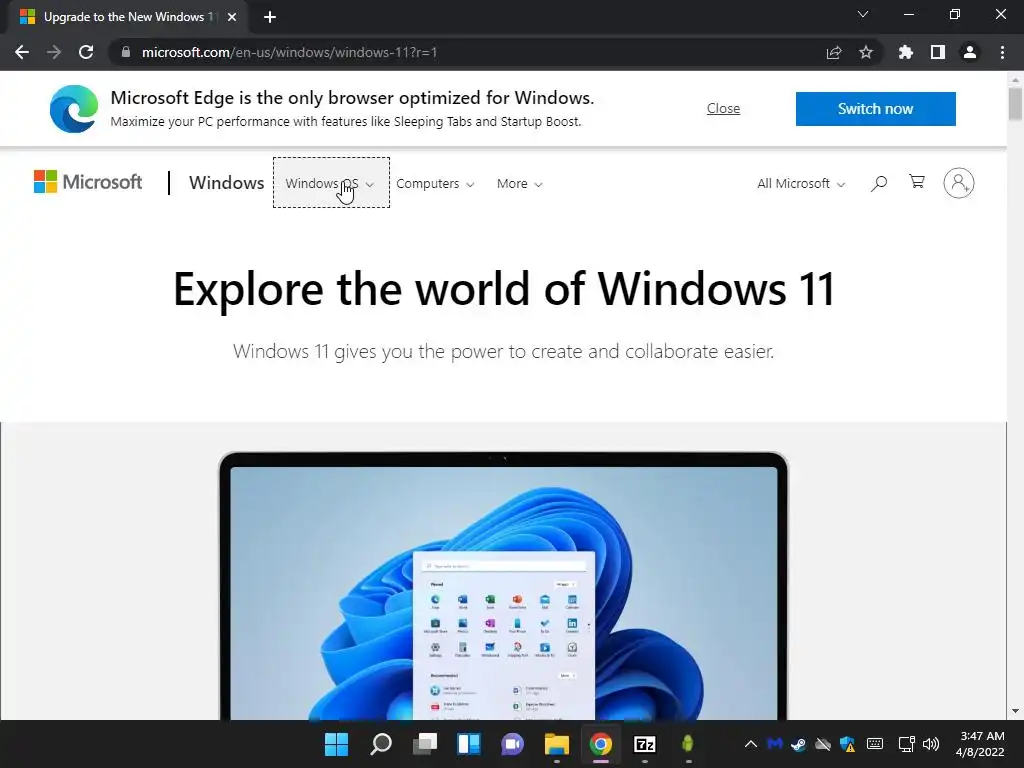
Task: Click the scrollbar down arrow
Action: click(x=1015, y=711)
